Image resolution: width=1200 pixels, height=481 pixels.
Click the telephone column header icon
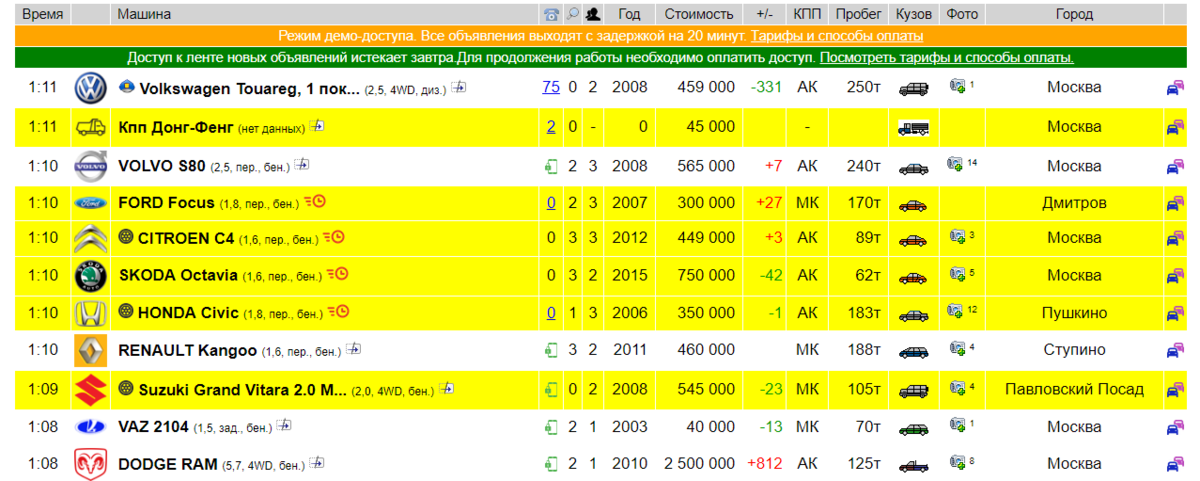tap(551, 14)
